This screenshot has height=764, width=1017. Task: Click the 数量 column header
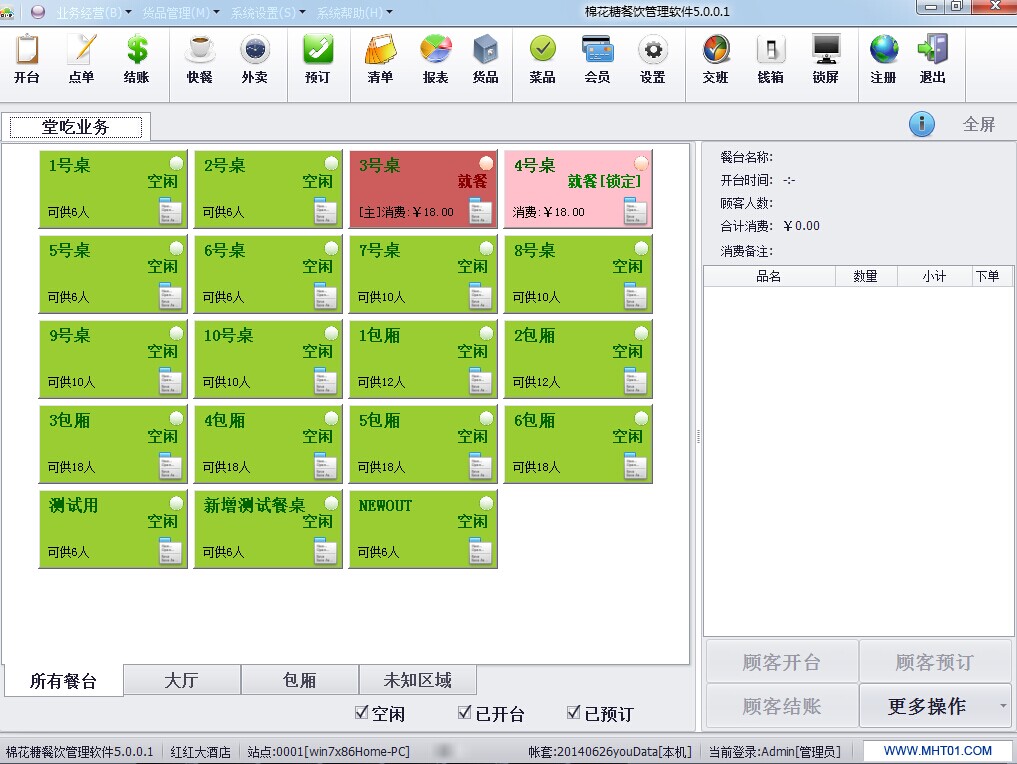click(866, 276)
